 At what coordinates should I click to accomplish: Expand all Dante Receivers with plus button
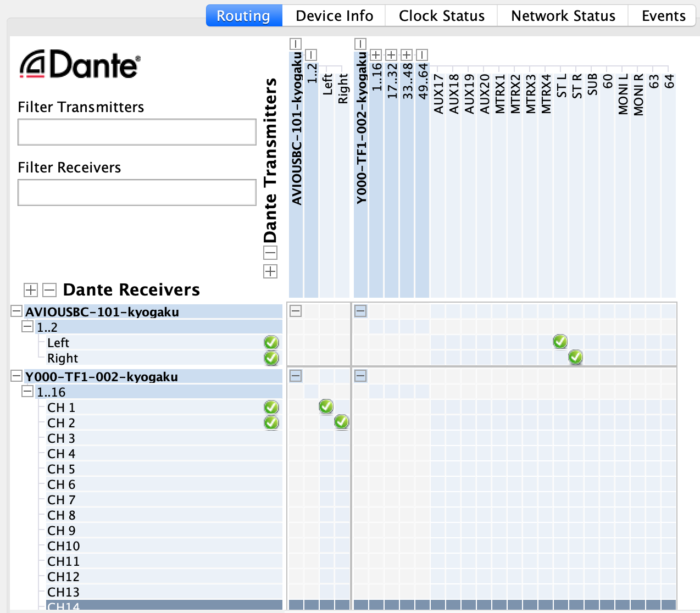click(x=31, y=290)
